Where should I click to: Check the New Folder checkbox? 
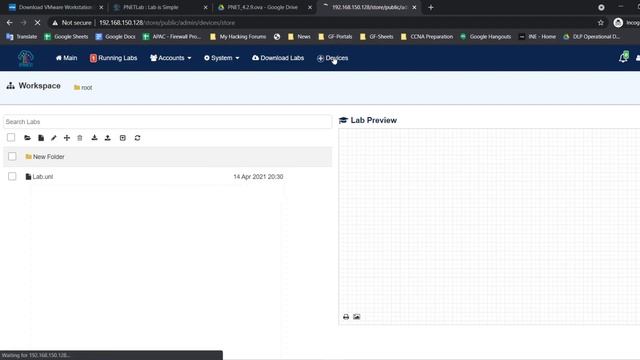12,157
